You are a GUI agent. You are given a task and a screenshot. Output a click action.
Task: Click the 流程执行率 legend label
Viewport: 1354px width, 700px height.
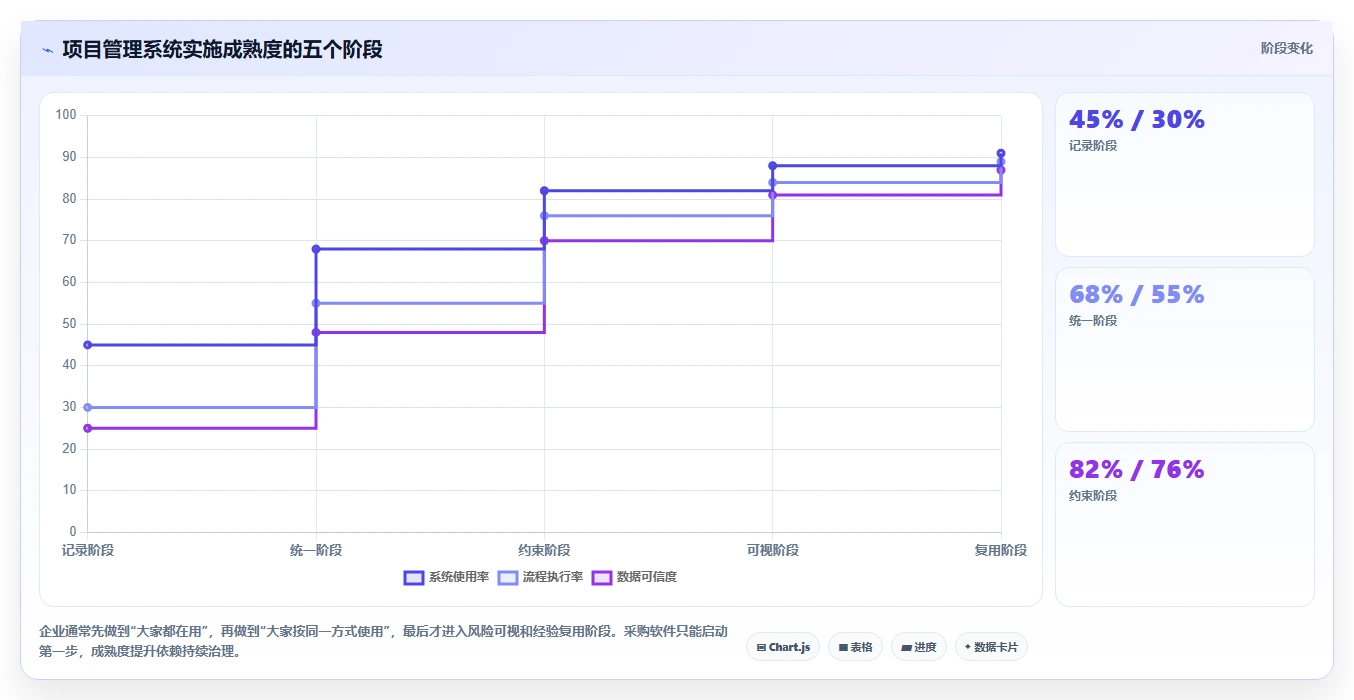tap(553, 577)
